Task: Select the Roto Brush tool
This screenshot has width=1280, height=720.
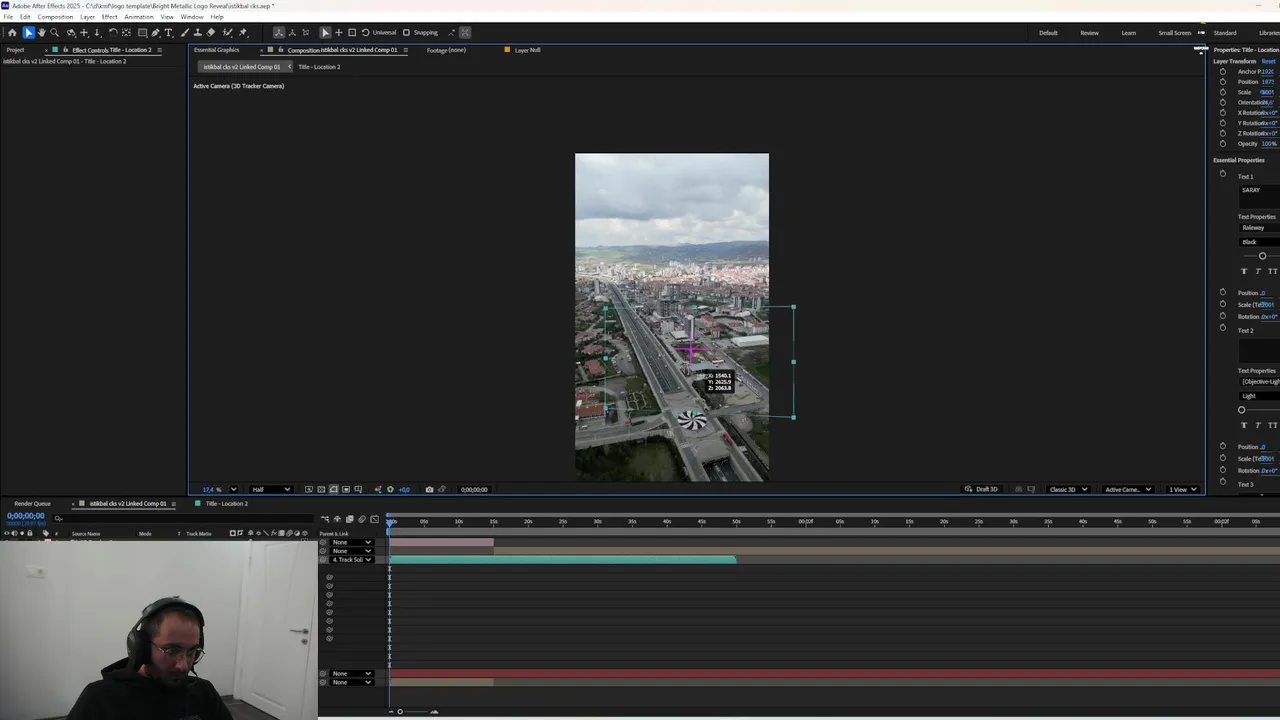Action: tap(227, 33)
